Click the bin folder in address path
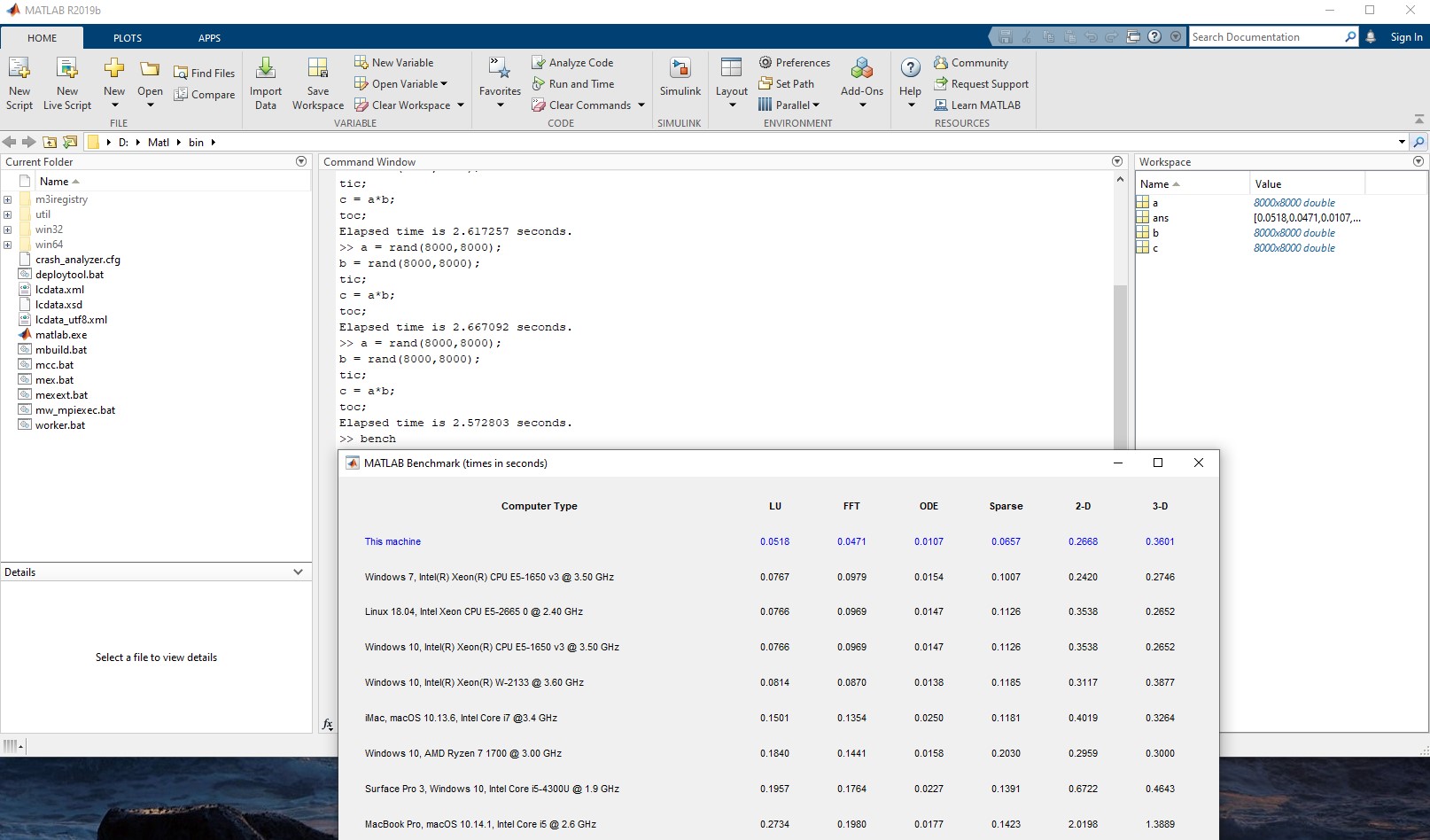Screen dimensions: 1430x840 196,142
